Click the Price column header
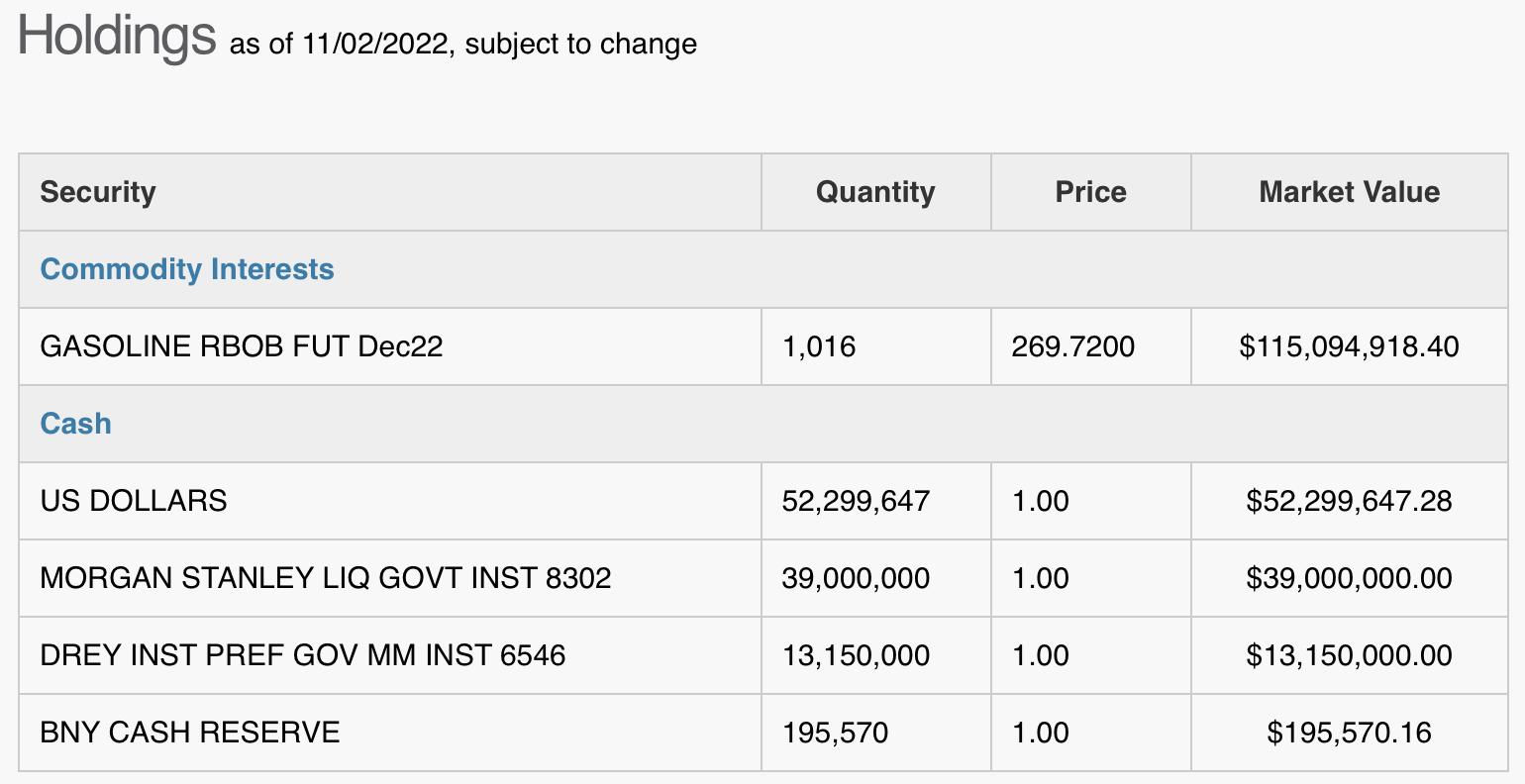Screen dimensions: 1525x784 (1091, 192)
